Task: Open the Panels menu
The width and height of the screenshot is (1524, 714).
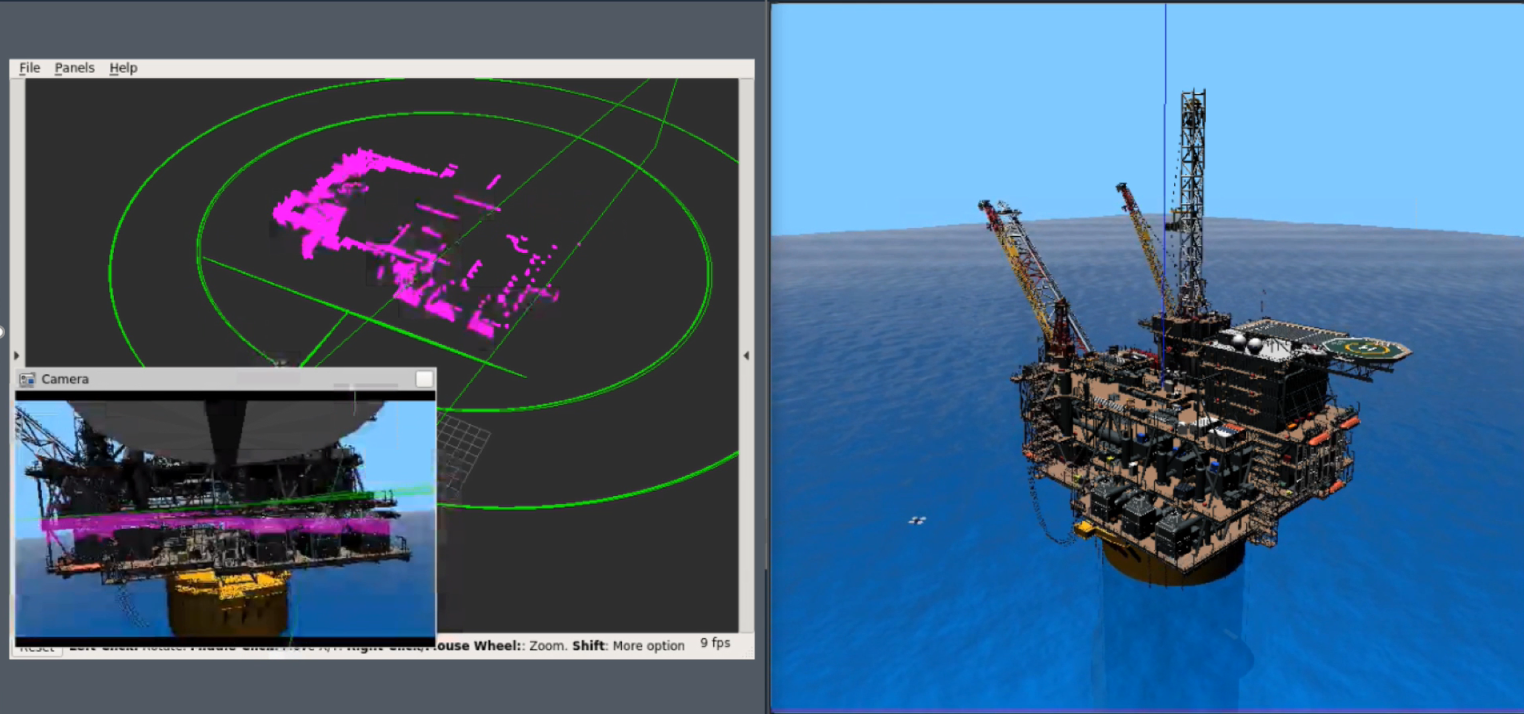Action: [x=74, y=68]
